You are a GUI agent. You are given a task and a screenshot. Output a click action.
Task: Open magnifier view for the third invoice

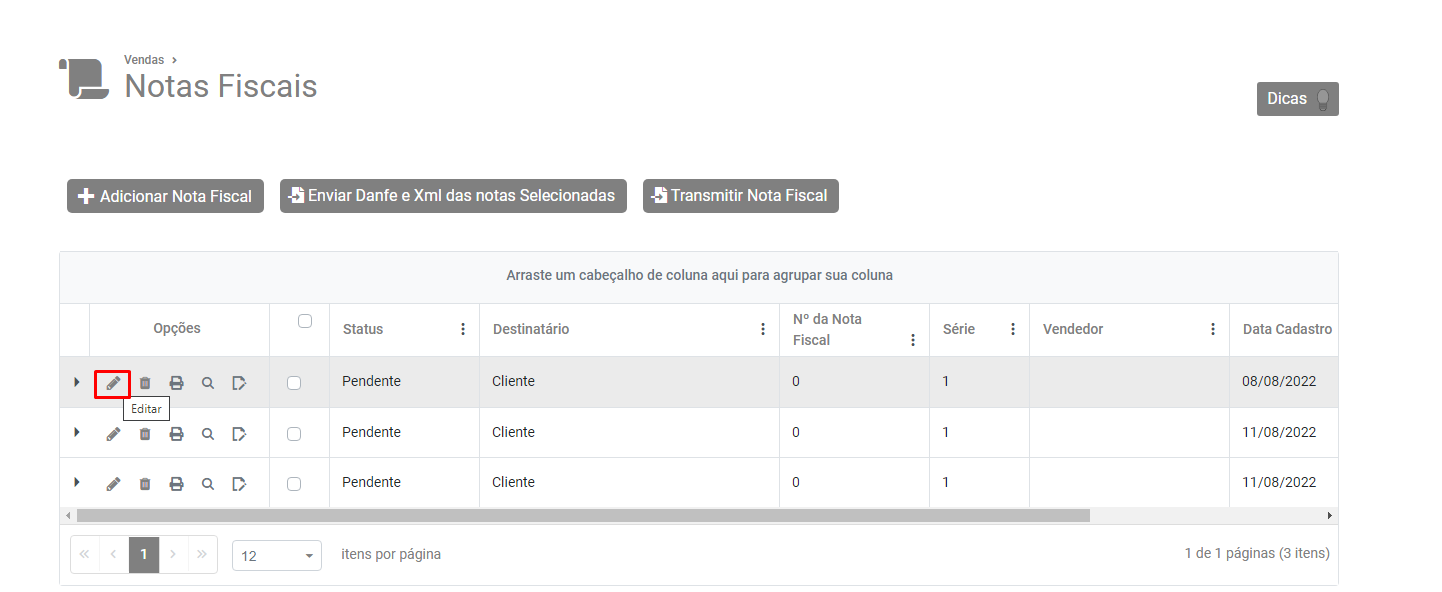[x=208, y=484]
